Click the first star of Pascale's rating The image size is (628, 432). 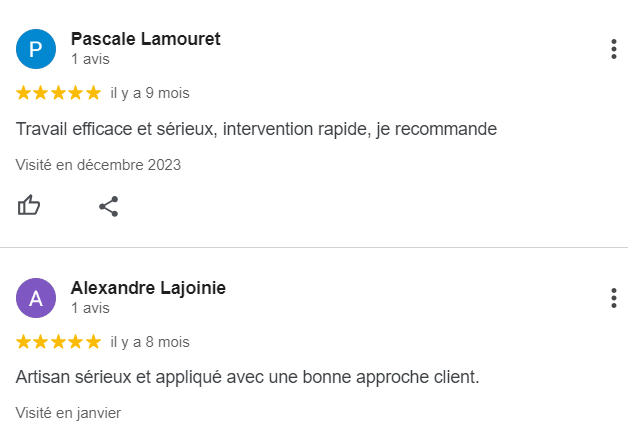[x=23, y=92]
